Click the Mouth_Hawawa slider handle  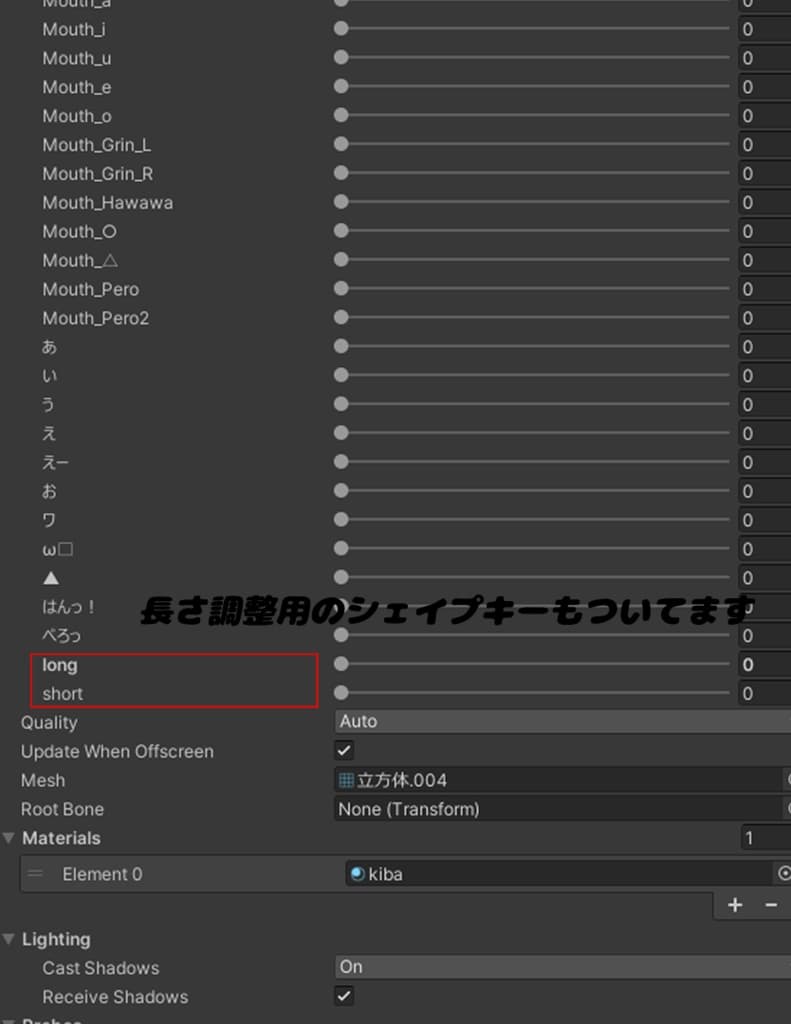click(x=341, y=202)
